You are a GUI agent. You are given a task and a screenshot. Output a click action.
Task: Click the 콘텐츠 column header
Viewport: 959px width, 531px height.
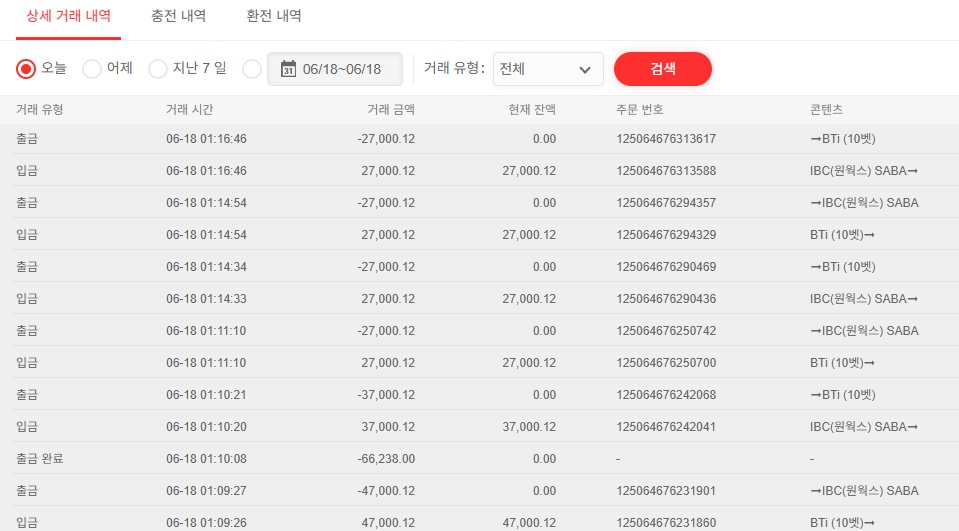click(x=826, y=109)
